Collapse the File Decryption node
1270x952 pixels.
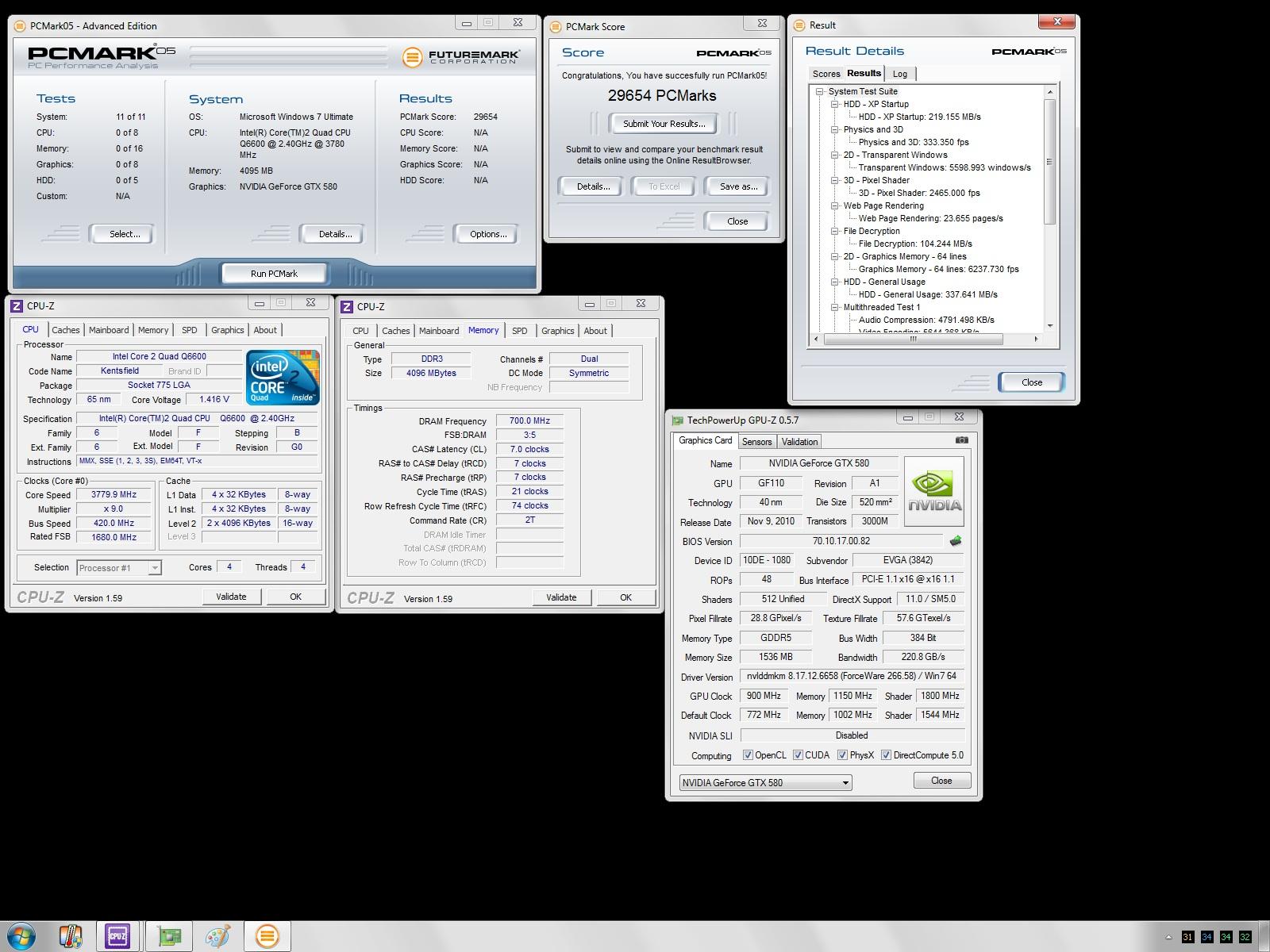(835, 231)
